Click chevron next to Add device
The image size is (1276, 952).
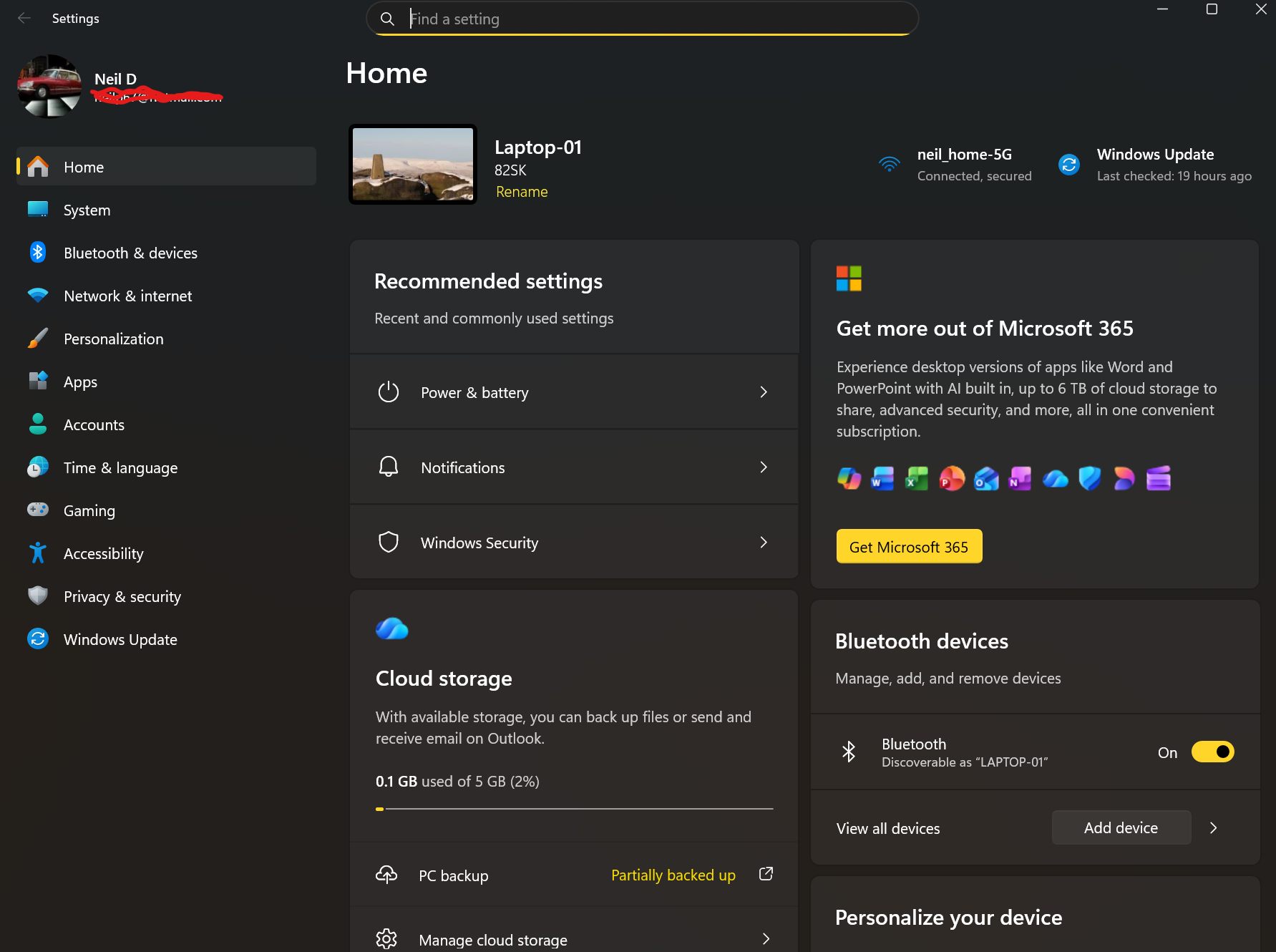point(1213,828)
